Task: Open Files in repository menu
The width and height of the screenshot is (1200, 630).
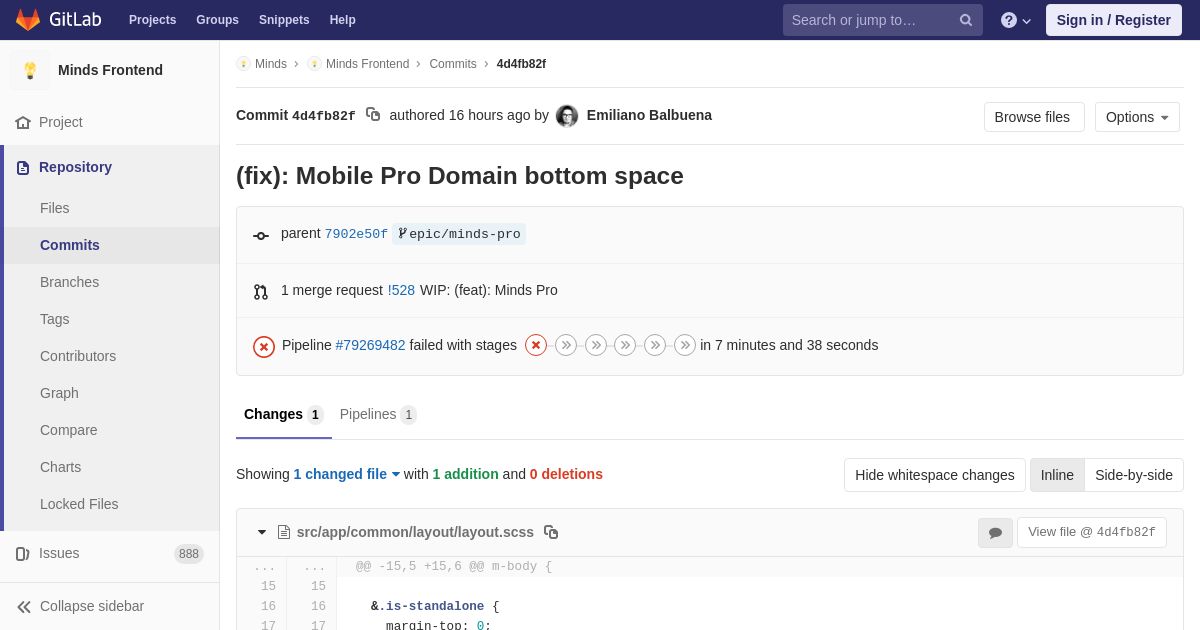Action: coord(55,208)
